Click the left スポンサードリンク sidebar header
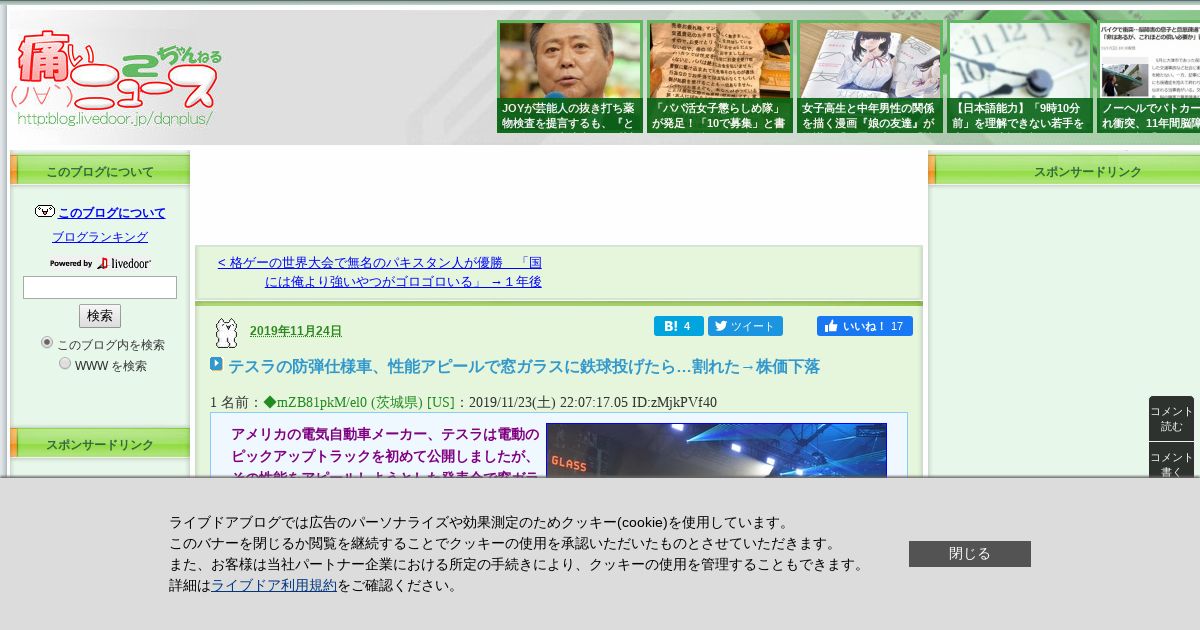This screenshot has width=1200, height=630. point(100,444)
